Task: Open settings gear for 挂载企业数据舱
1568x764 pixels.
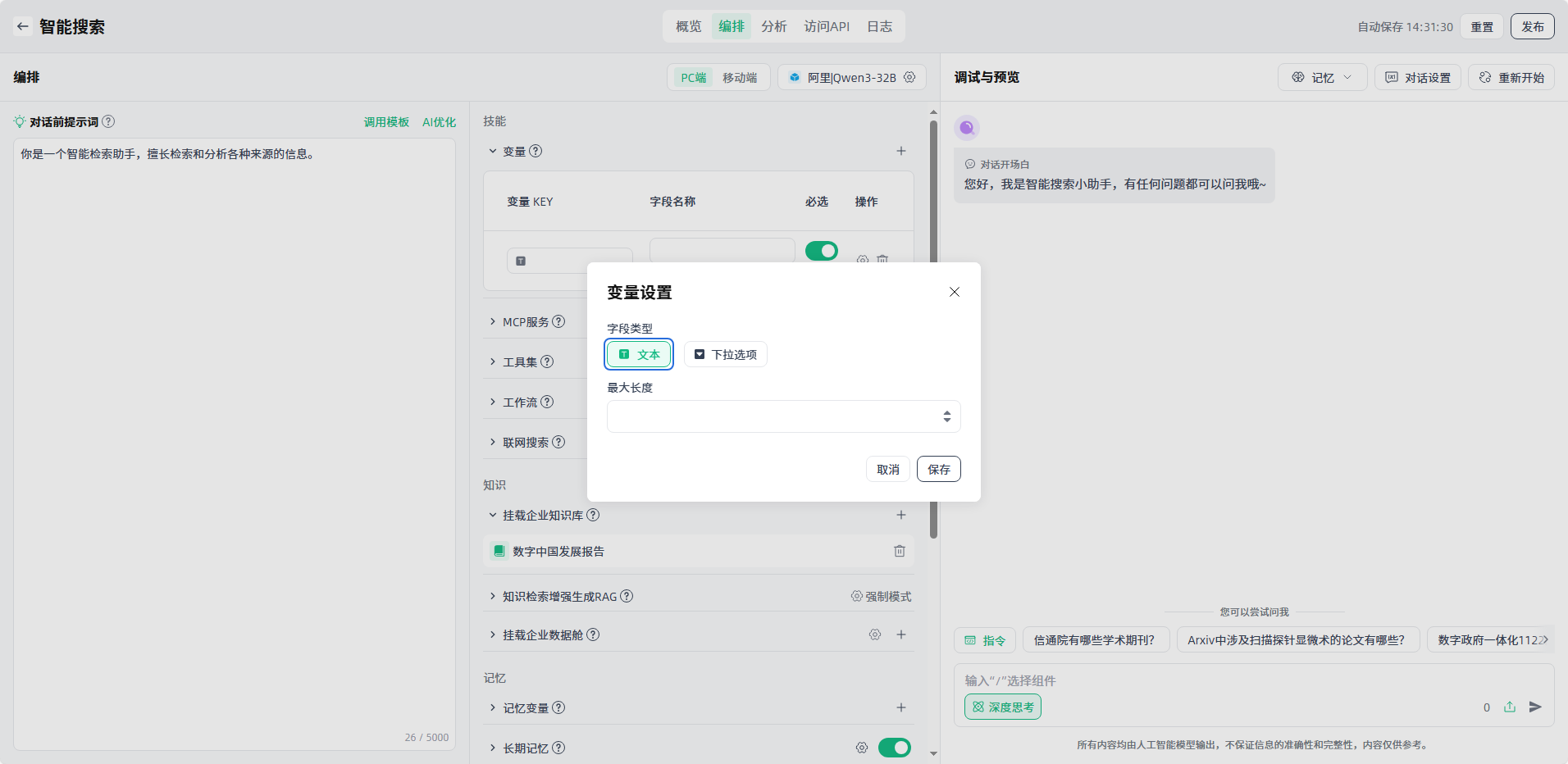Action: pos(875,634)
